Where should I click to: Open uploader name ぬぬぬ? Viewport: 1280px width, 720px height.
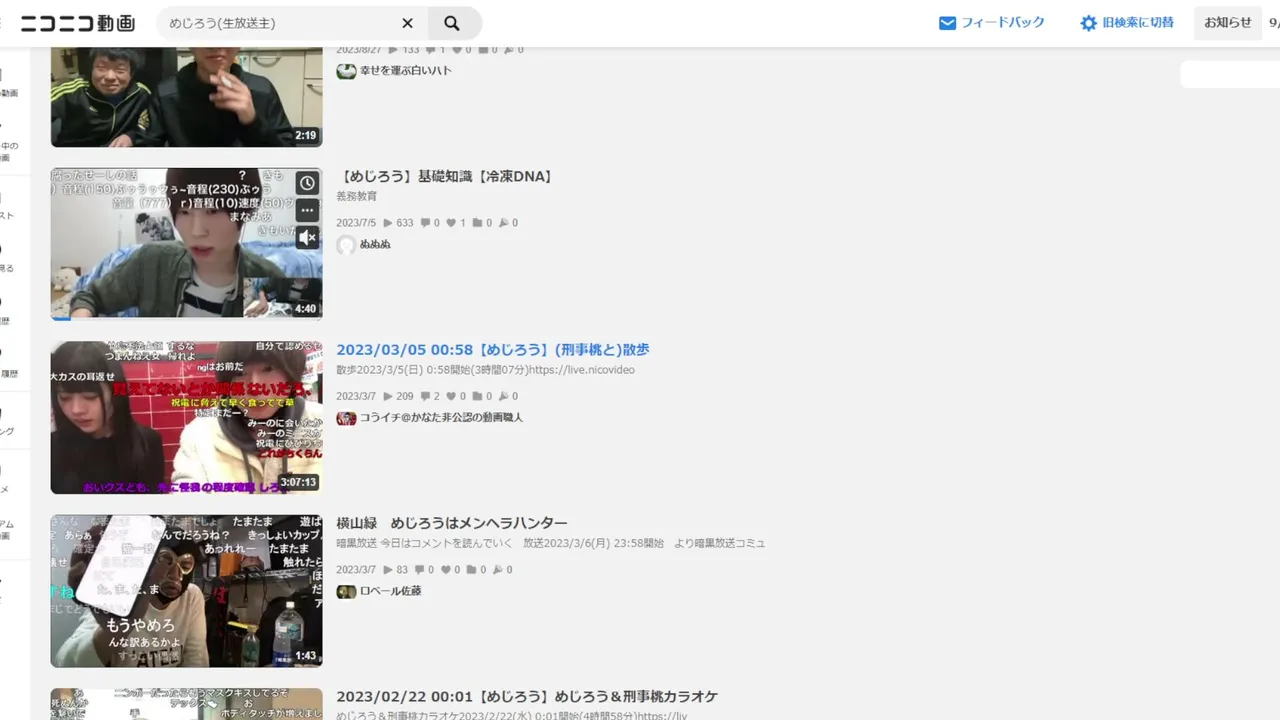click(x=375, y=244)
